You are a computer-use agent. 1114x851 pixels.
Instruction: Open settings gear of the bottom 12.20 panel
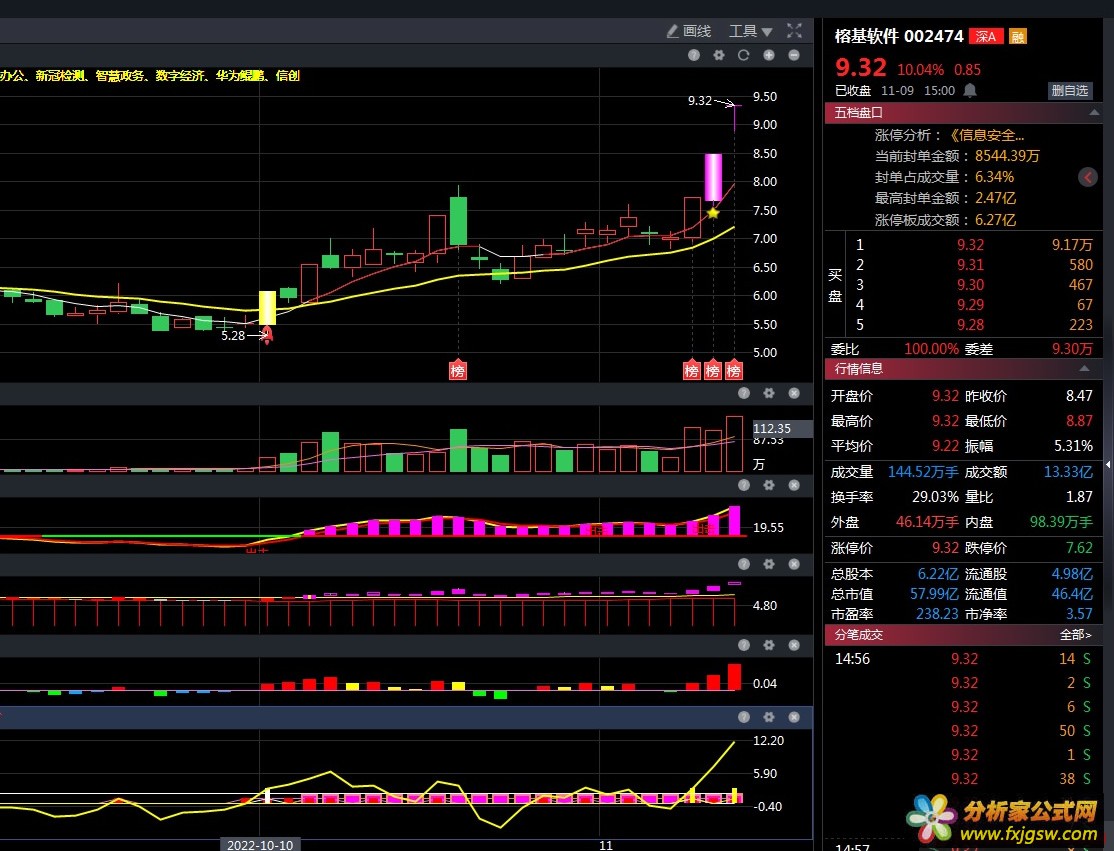coord(769,717)
